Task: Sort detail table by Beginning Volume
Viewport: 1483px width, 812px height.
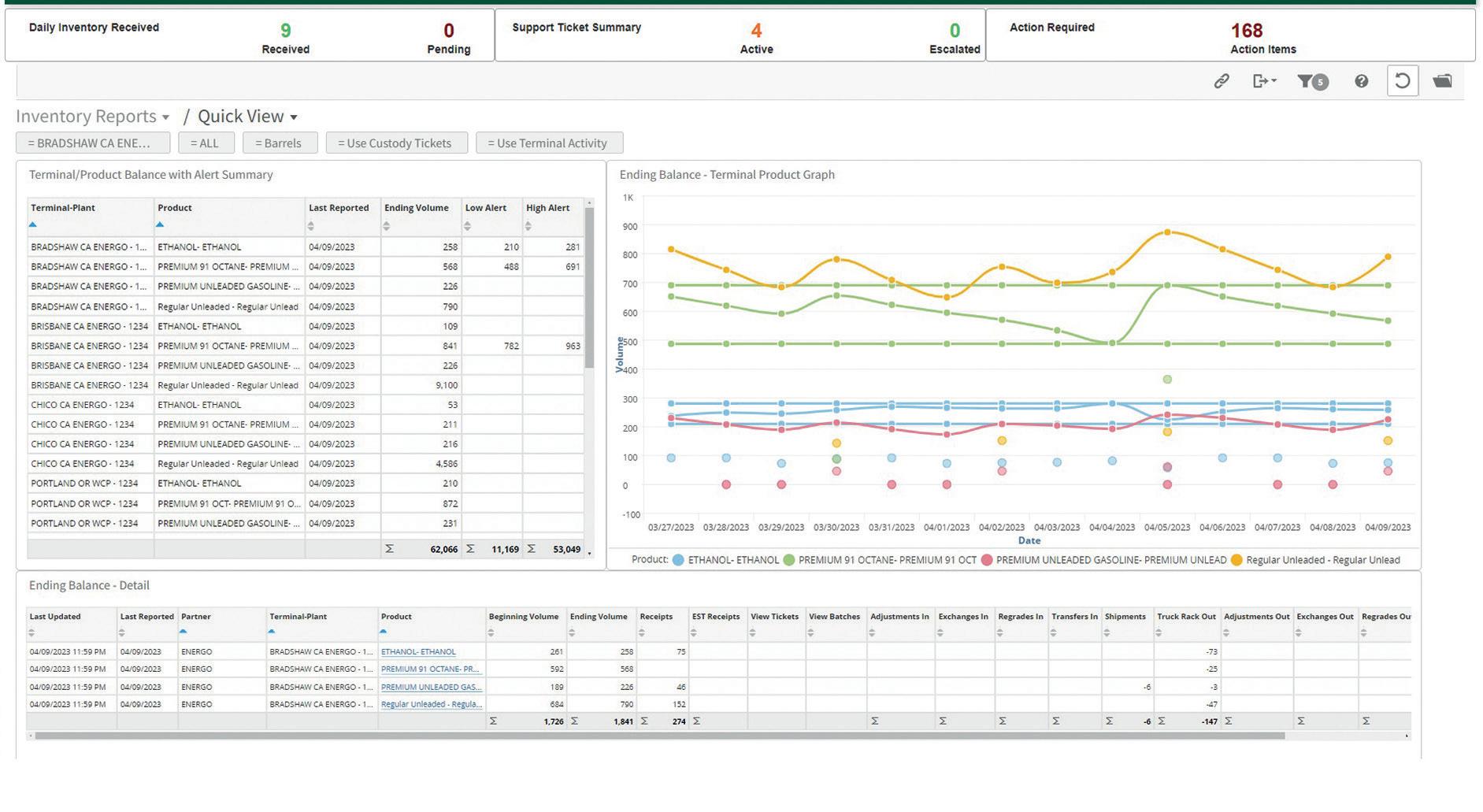Action: click(x=491, y=632)
